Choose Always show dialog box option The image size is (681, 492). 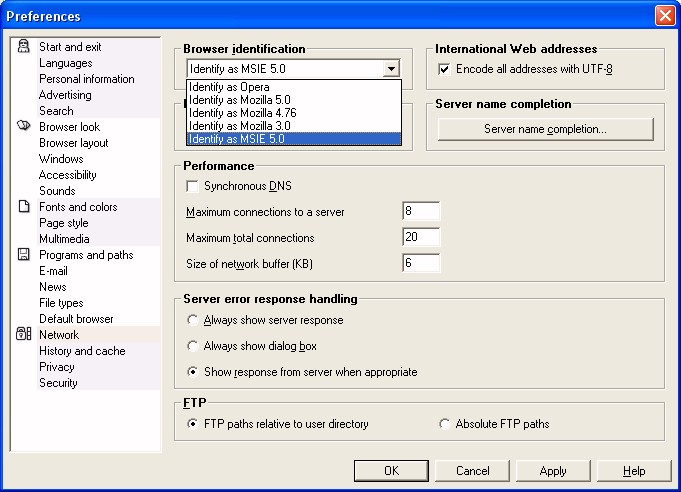click(x=192, y=346)
